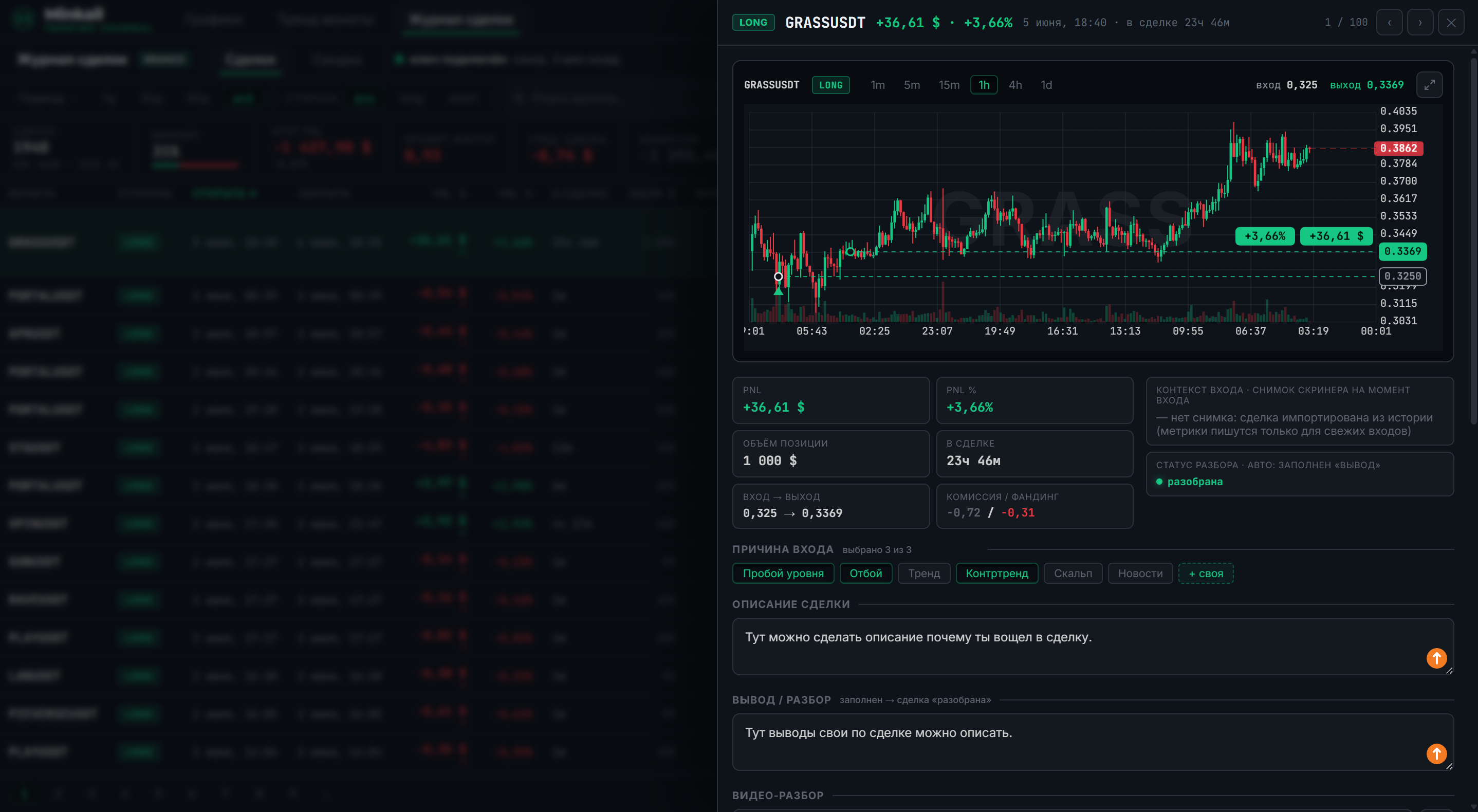Select the 1d chart timeframe
This screenshot has height=812, width=1478.
click(1046, 85)
